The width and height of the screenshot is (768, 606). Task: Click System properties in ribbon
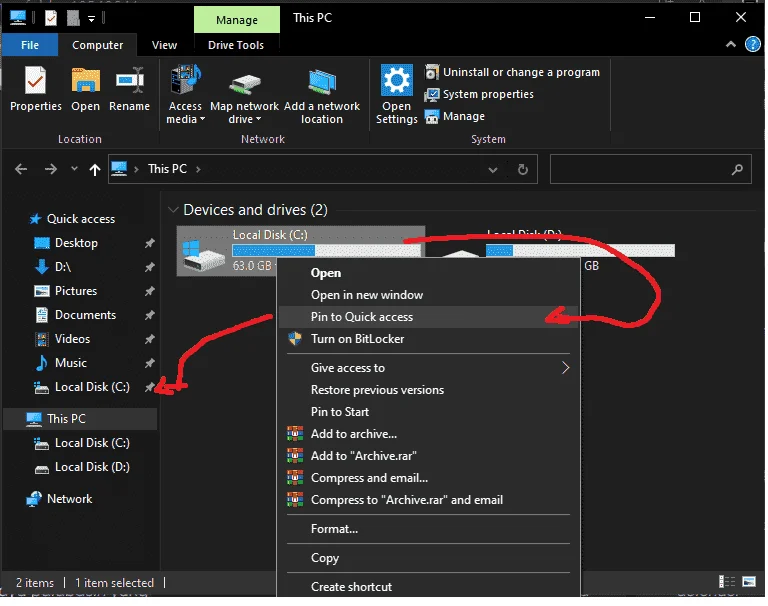[479, 94]
